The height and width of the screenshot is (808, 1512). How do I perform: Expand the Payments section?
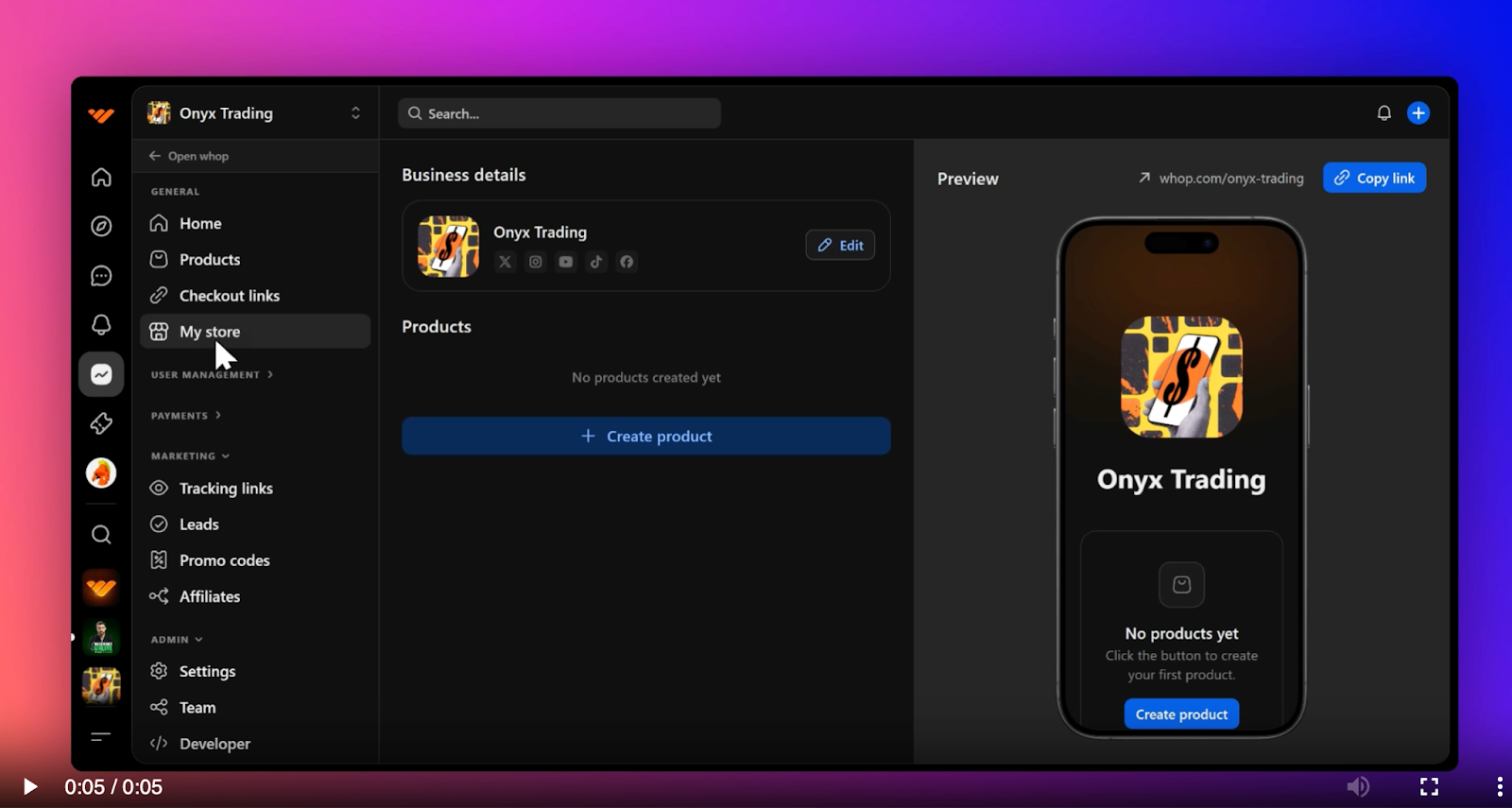coord(185,416)
